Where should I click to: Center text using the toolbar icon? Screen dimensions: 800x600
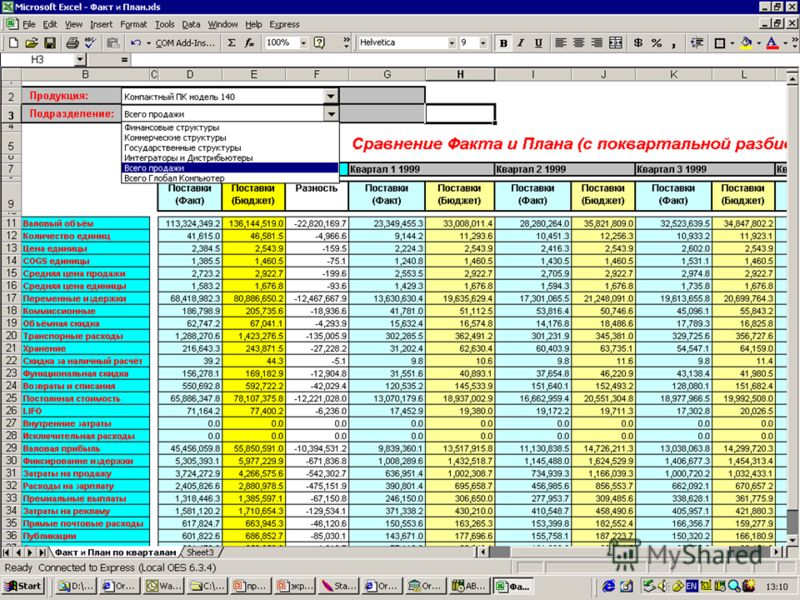[x=579, y=43]
